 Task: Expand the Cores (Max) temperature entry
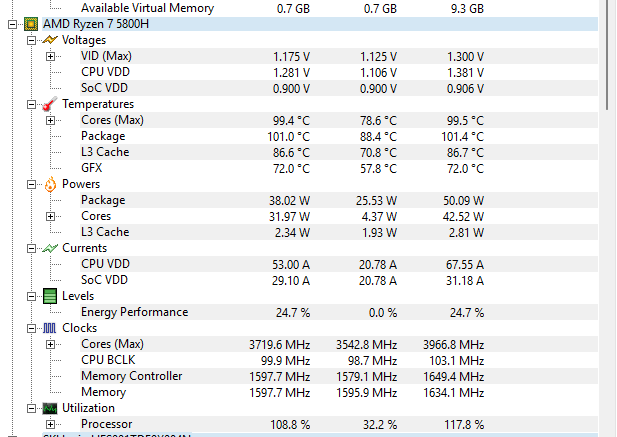click(x=50, y=120)
